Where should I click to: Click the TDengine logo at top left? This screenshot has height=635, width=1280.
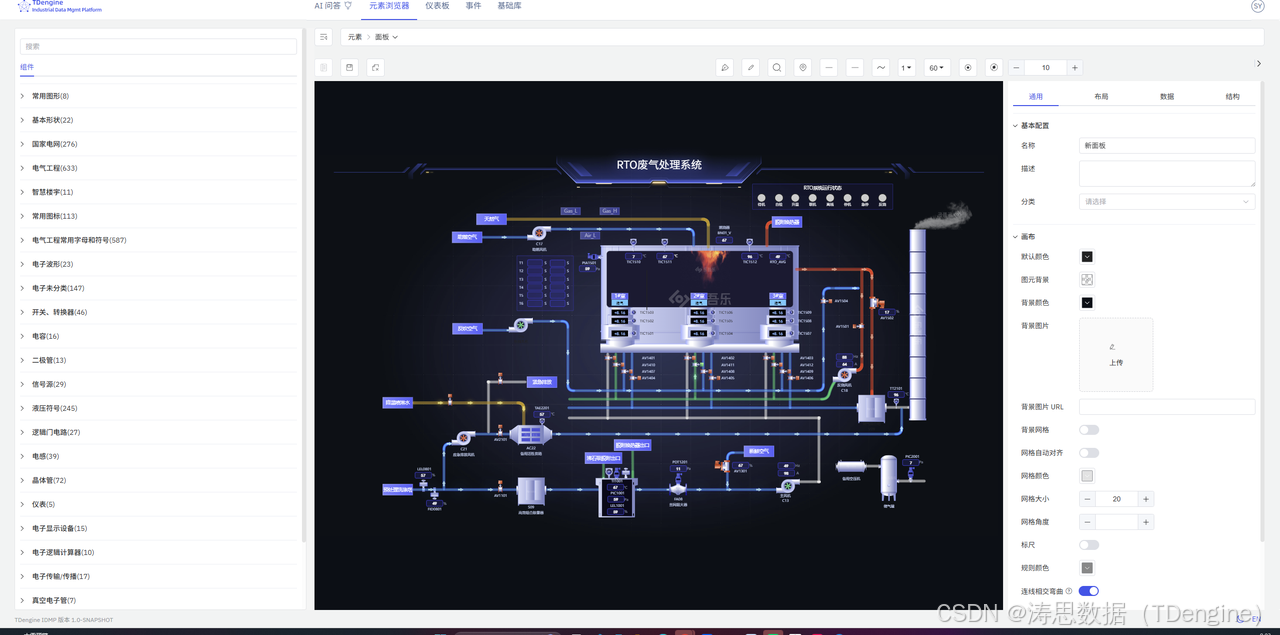(61, 6)
